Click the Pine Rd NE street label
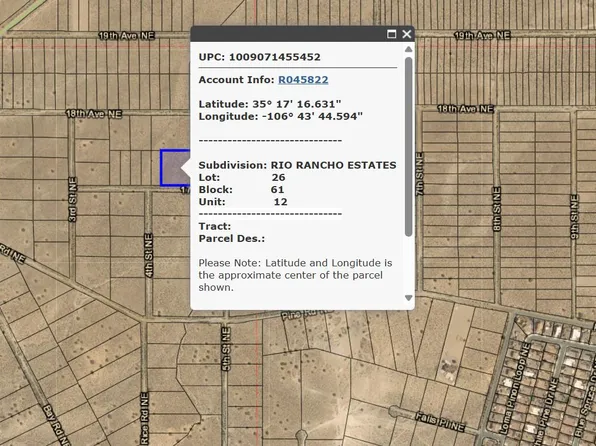Image resolution: width=596 pixels, height=446 pixels. pyautogui.click(x=307, y=314)
